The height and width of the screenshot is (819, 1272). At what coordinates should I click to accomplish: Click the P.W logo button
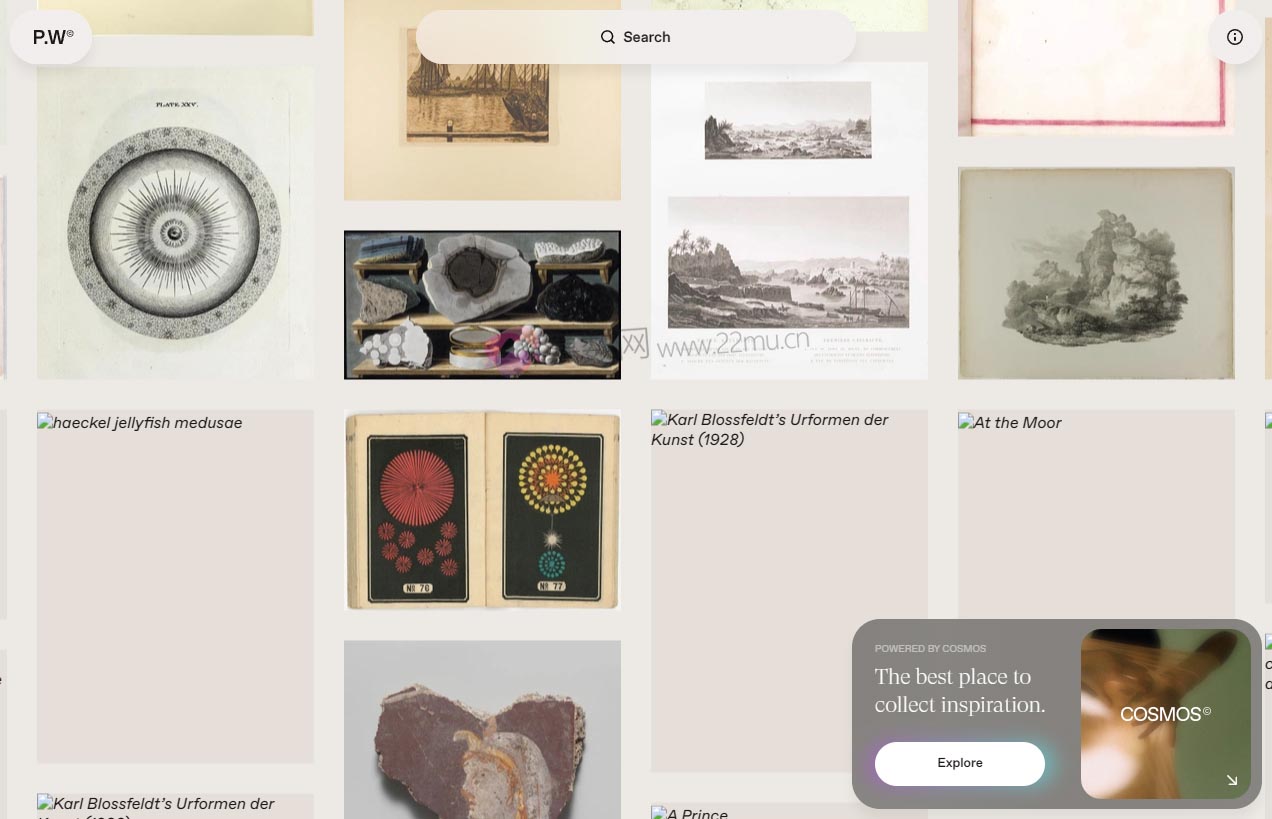[x=52, y=38]
